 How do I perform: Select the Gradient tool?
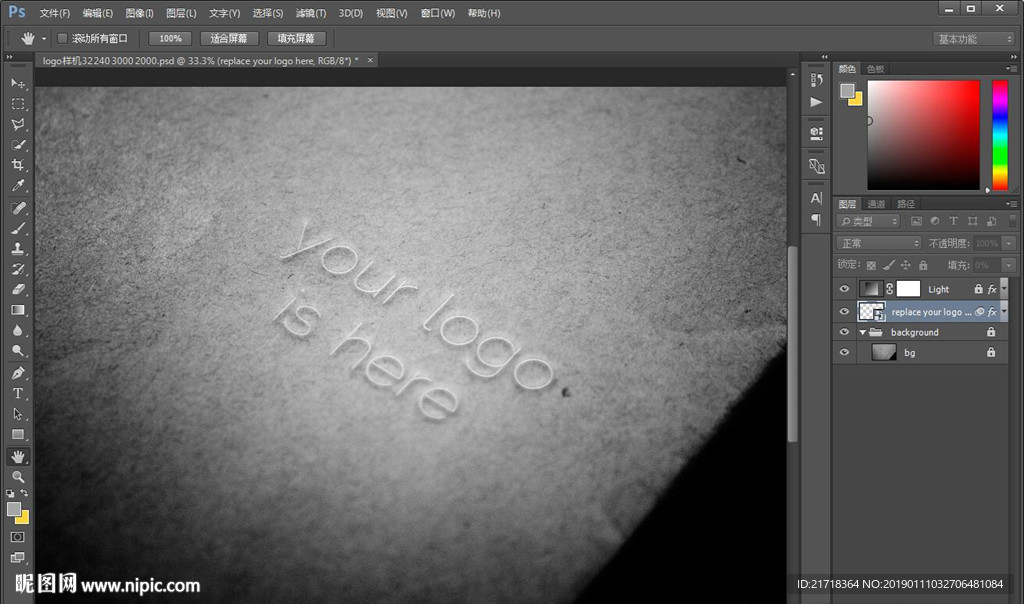18,310
